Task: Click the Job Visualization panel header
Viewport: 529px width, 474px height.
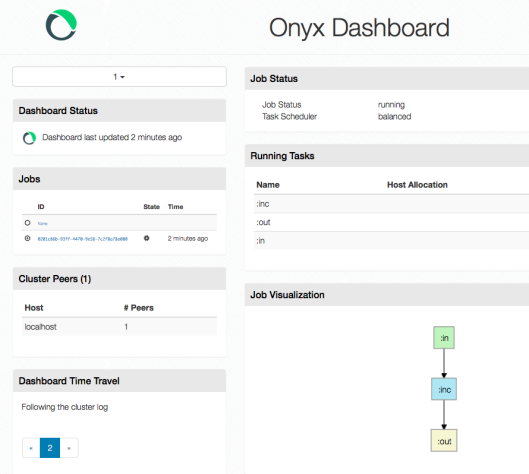Action: (x=387, y=295)
